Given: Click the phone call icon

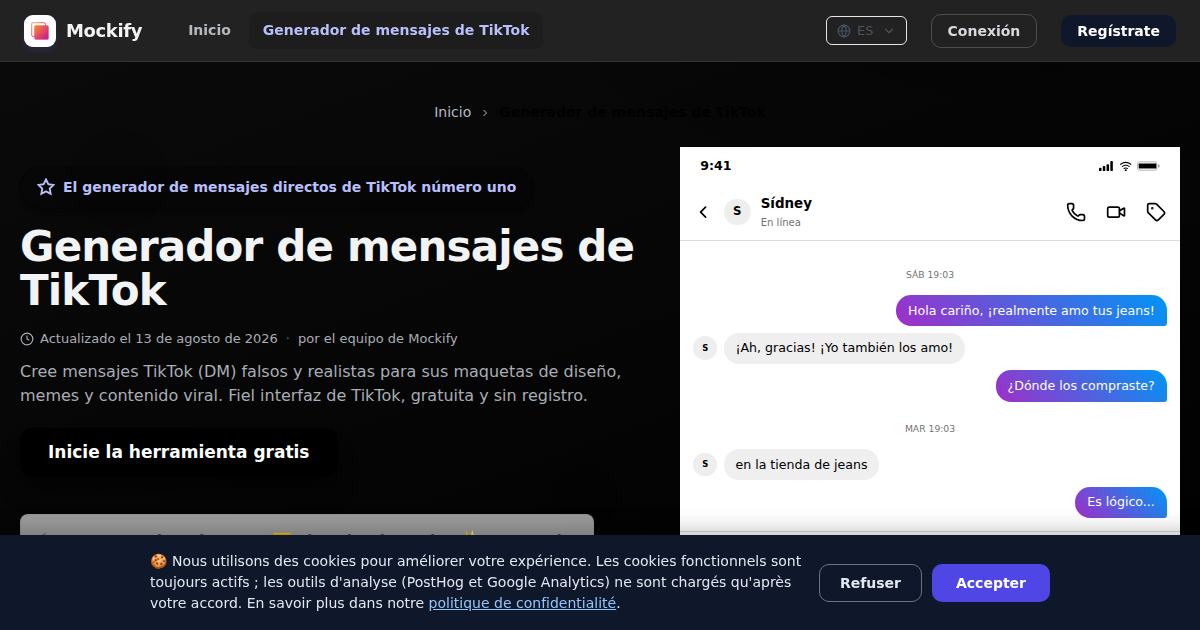Looking at the screenshot, I should coord(1076,212).
